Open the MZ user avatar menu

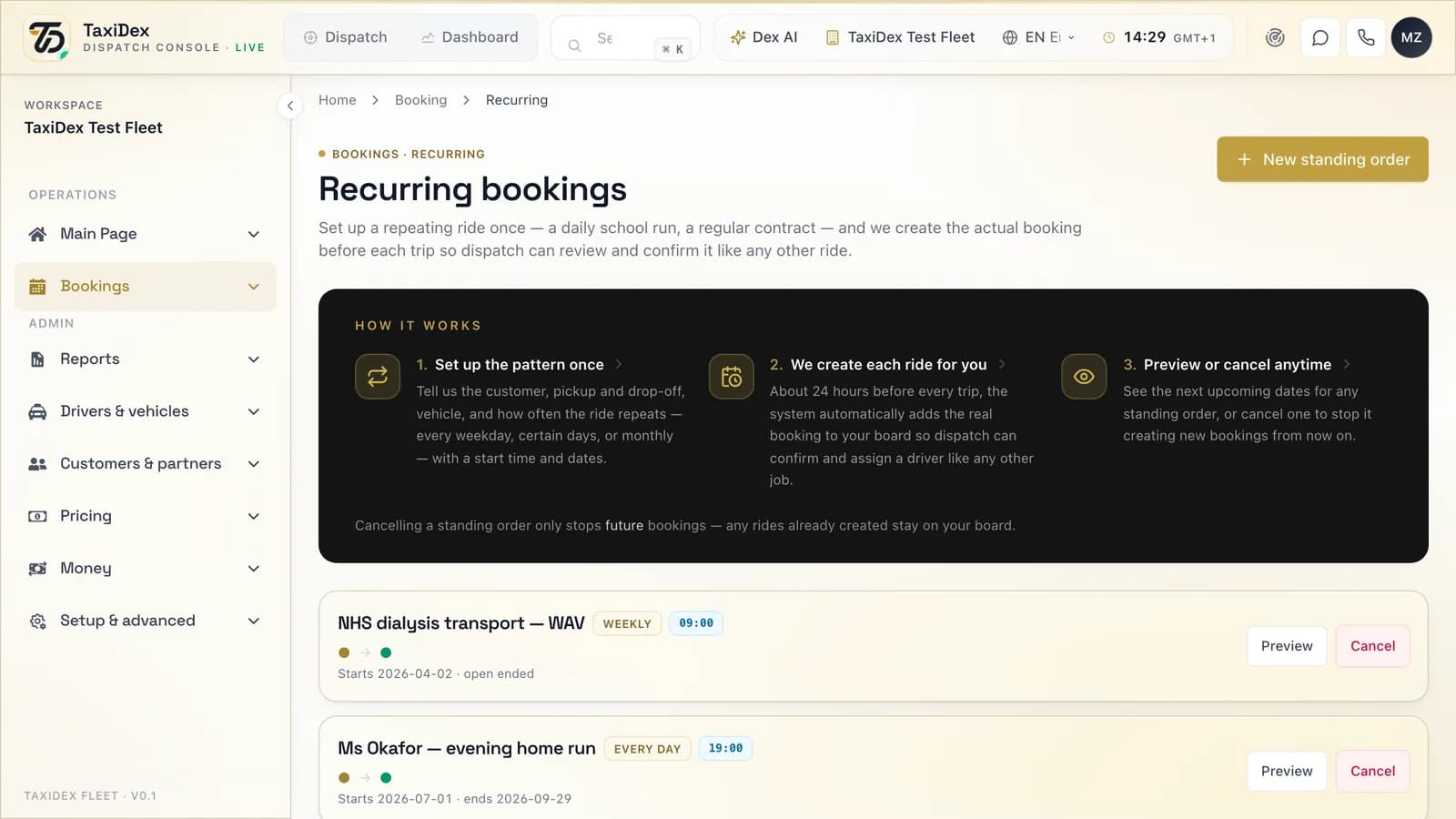tap(1411, 37)
